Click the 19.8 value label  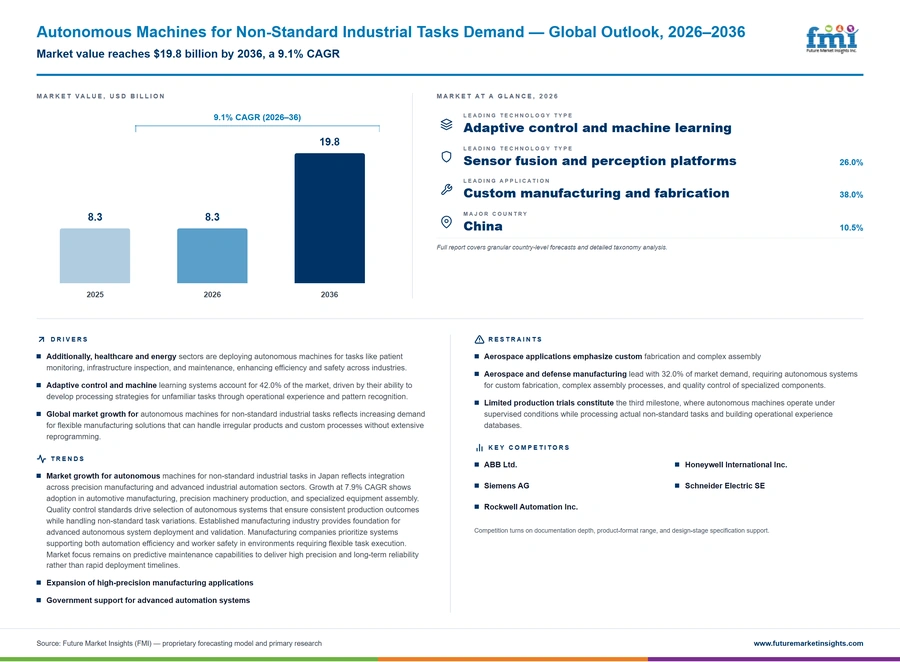329,142
